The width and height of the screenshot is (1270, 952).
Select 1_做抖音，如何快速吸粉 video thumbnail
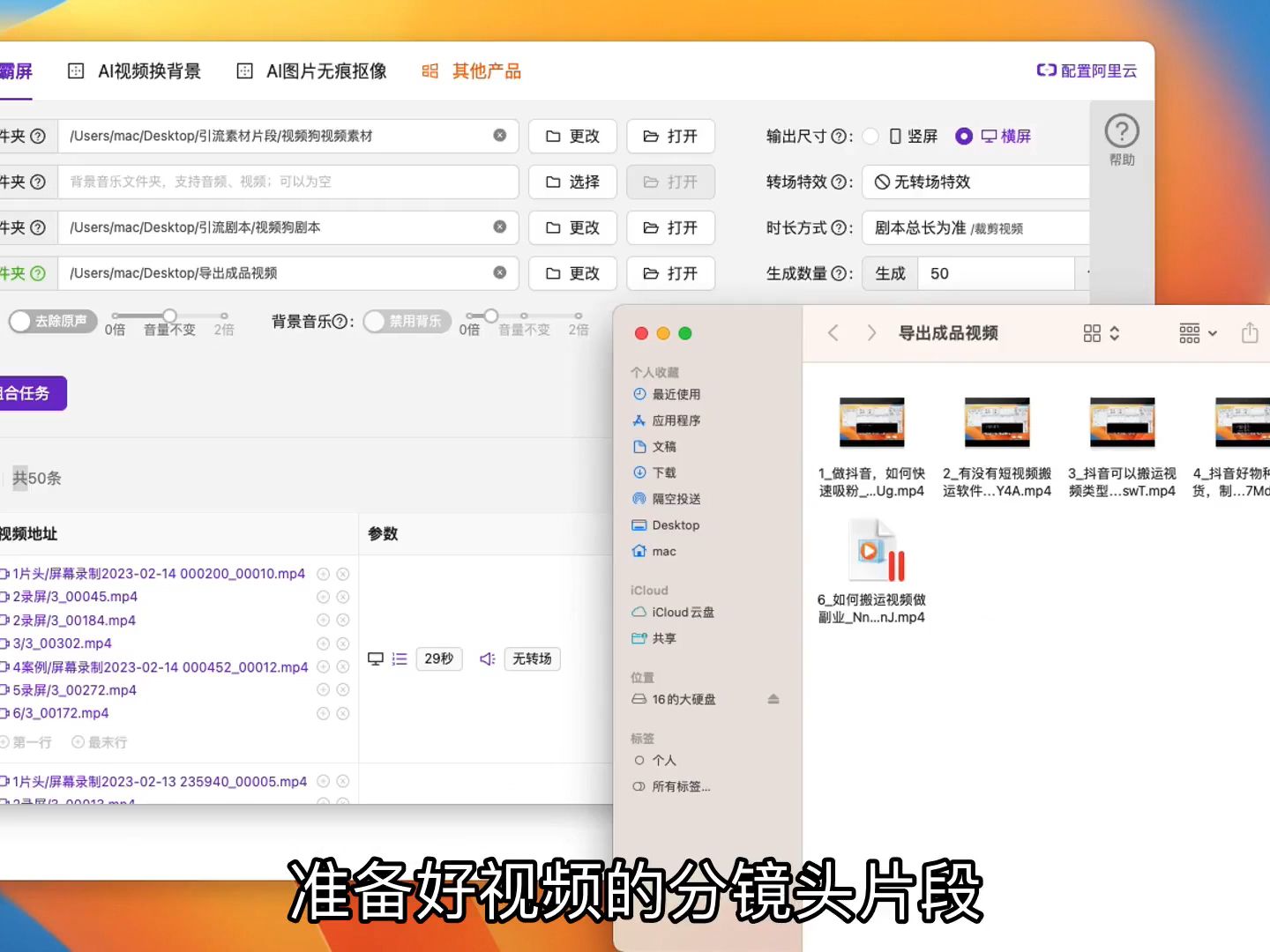(872, 423)
